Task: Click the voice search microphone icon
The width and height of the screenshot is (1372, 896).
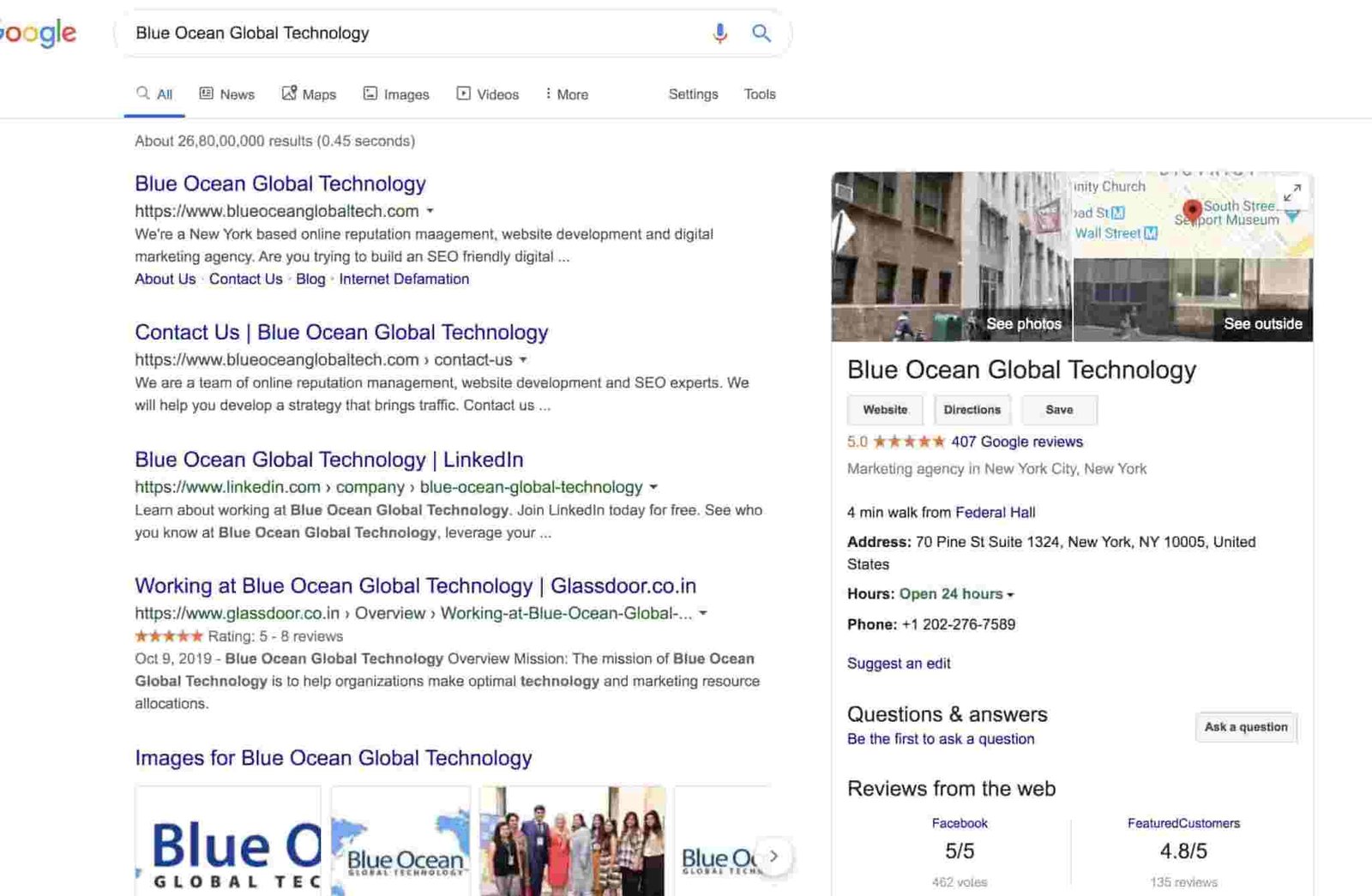Action: pos(719,33)
